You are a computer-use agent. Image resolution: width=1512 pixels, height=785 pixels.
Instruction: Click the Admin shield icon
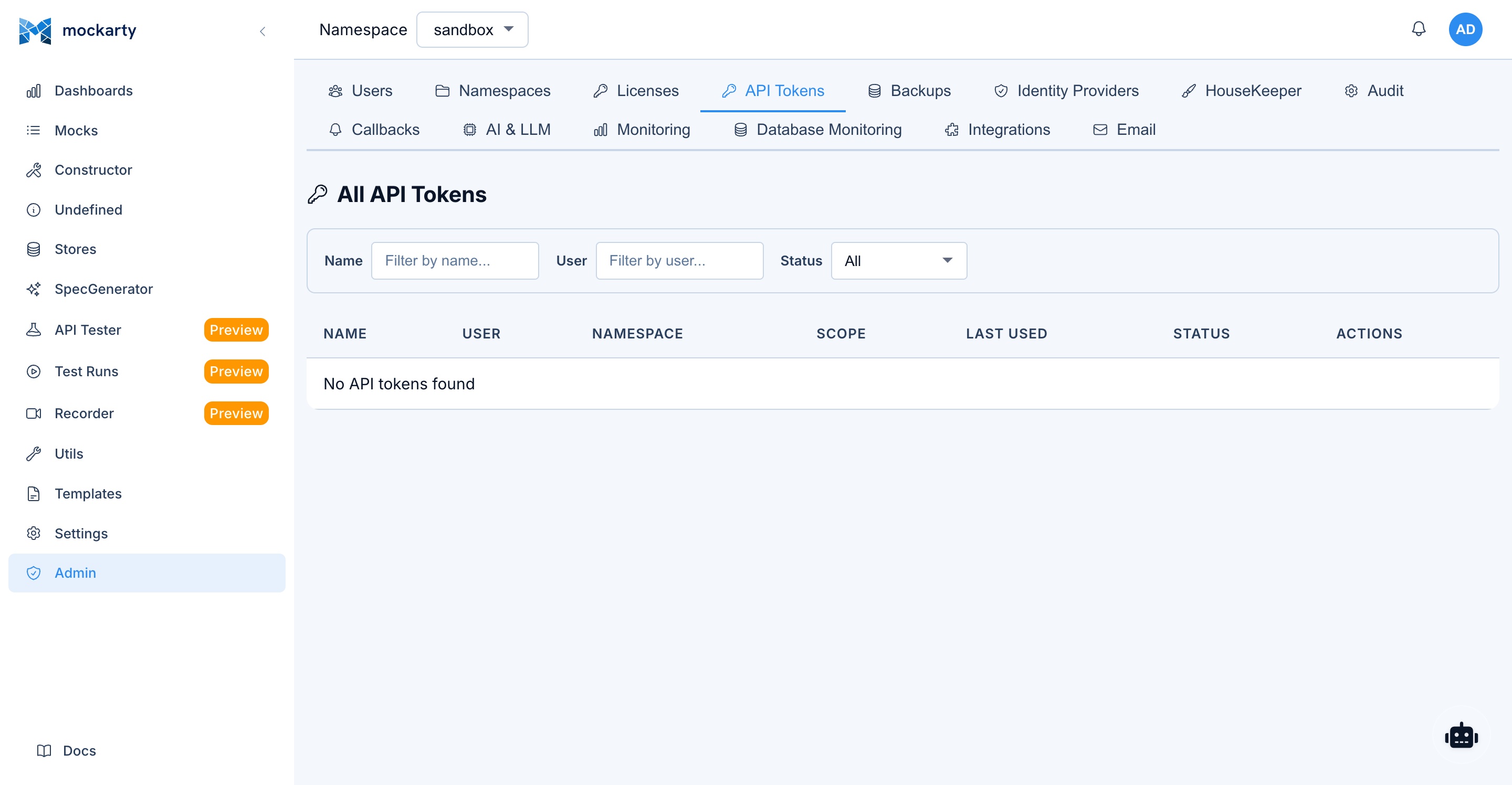(x=34, y=573)
